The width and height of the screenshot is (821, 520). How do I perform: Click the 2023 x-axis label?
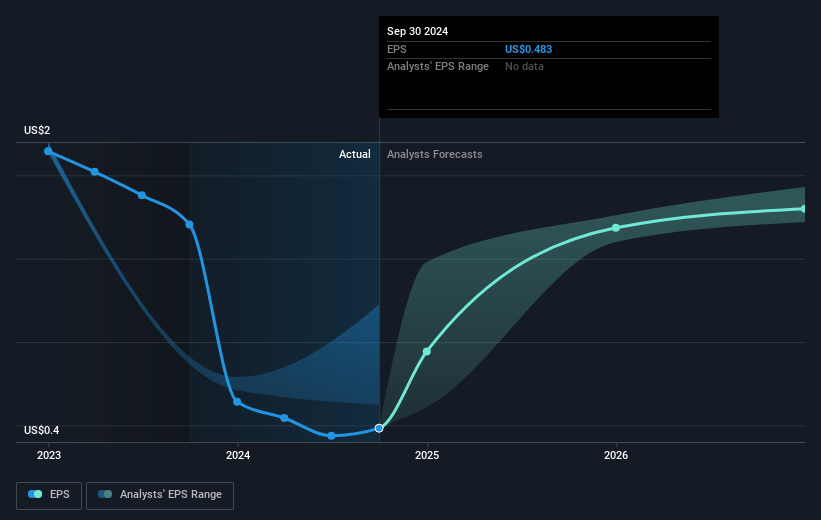49,455
